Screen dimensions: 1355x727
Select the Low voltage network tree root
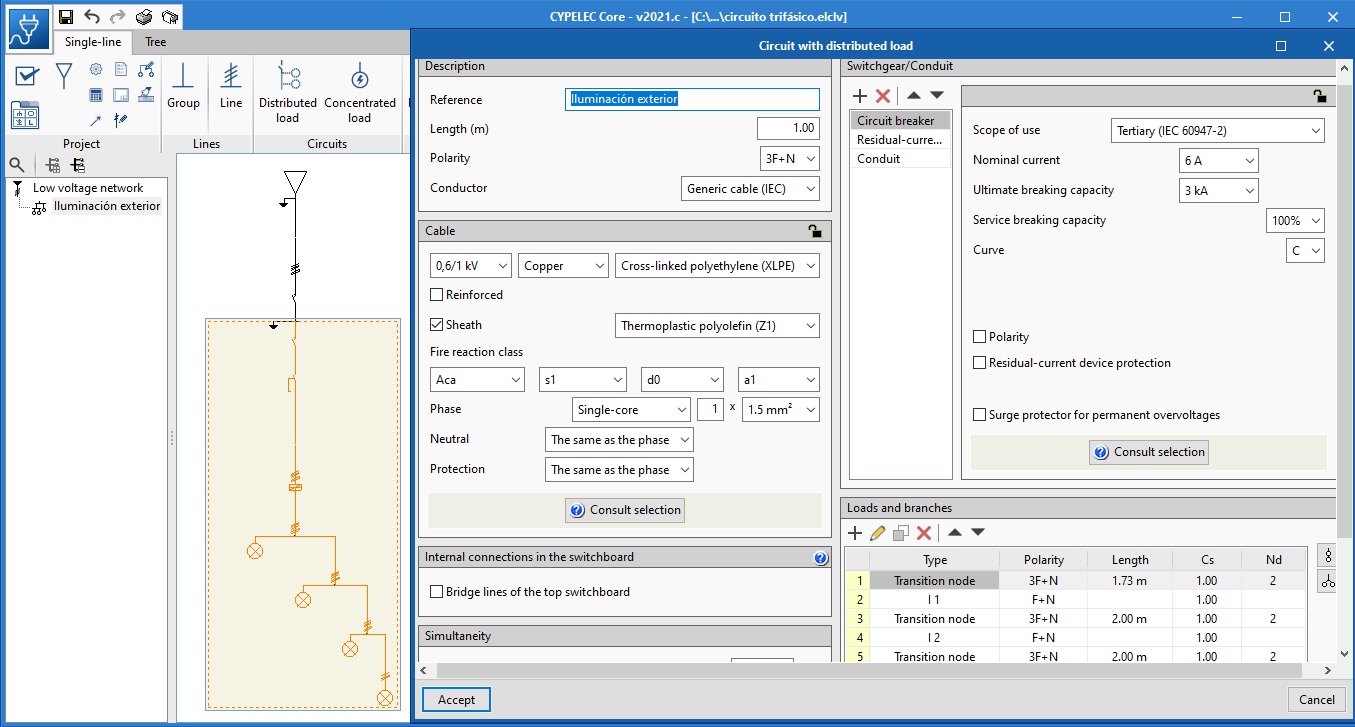(88, 188)
